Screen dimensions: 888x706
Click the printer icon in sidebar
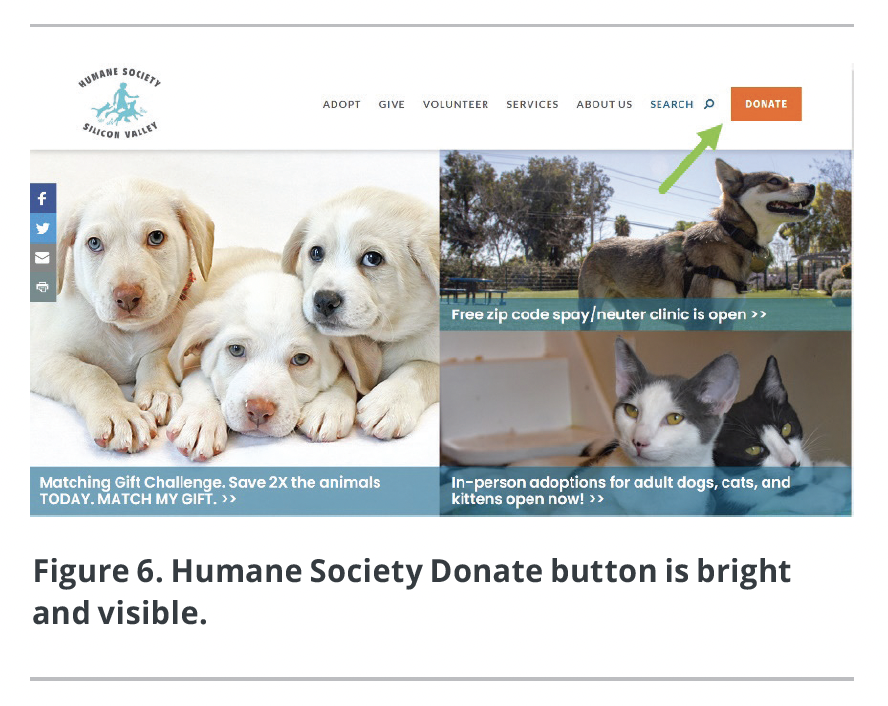(x=42, y=287)
